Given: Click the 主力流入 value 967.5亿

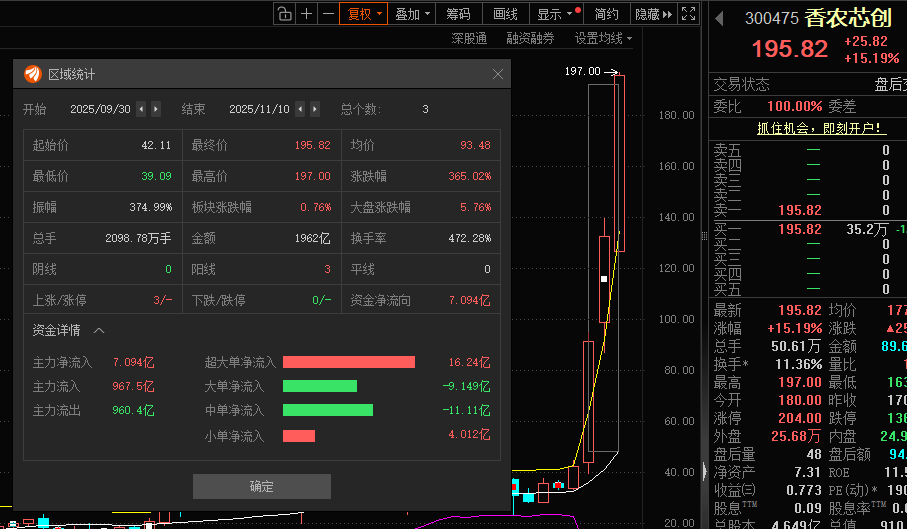Looking at the screenshot, I should (x=133, y=386).
